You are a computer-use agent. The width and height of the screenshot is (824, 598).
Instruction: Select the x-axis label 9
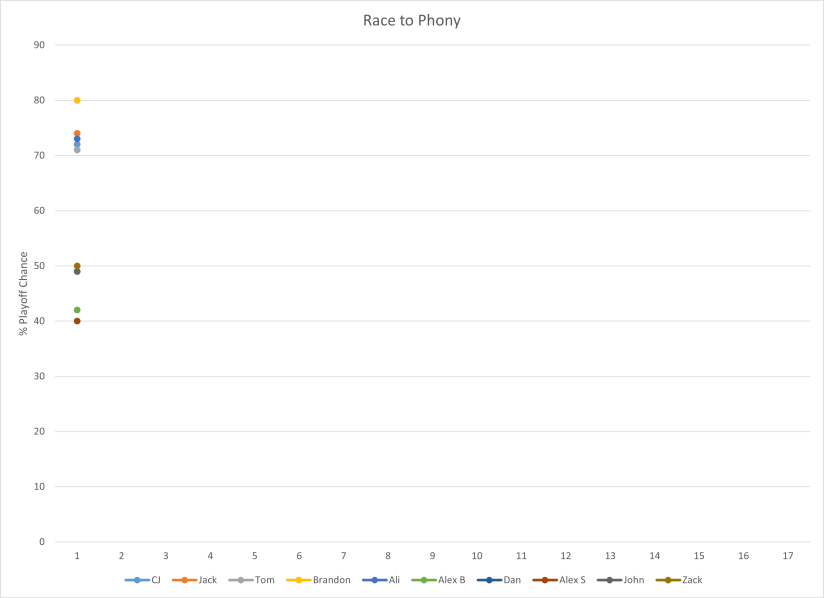(x=432, y=556)
